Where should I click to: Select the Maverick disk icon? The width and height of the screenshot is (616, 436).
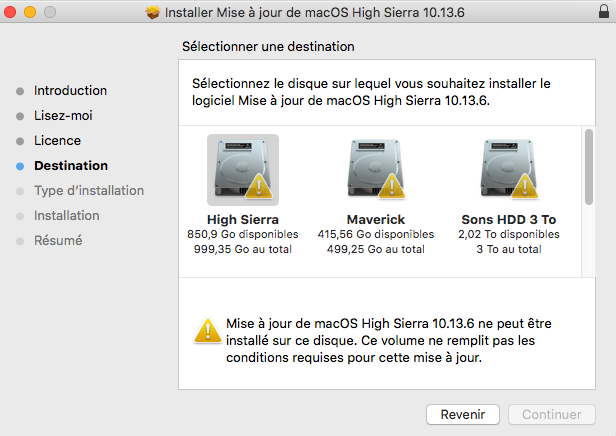[374, 168]
